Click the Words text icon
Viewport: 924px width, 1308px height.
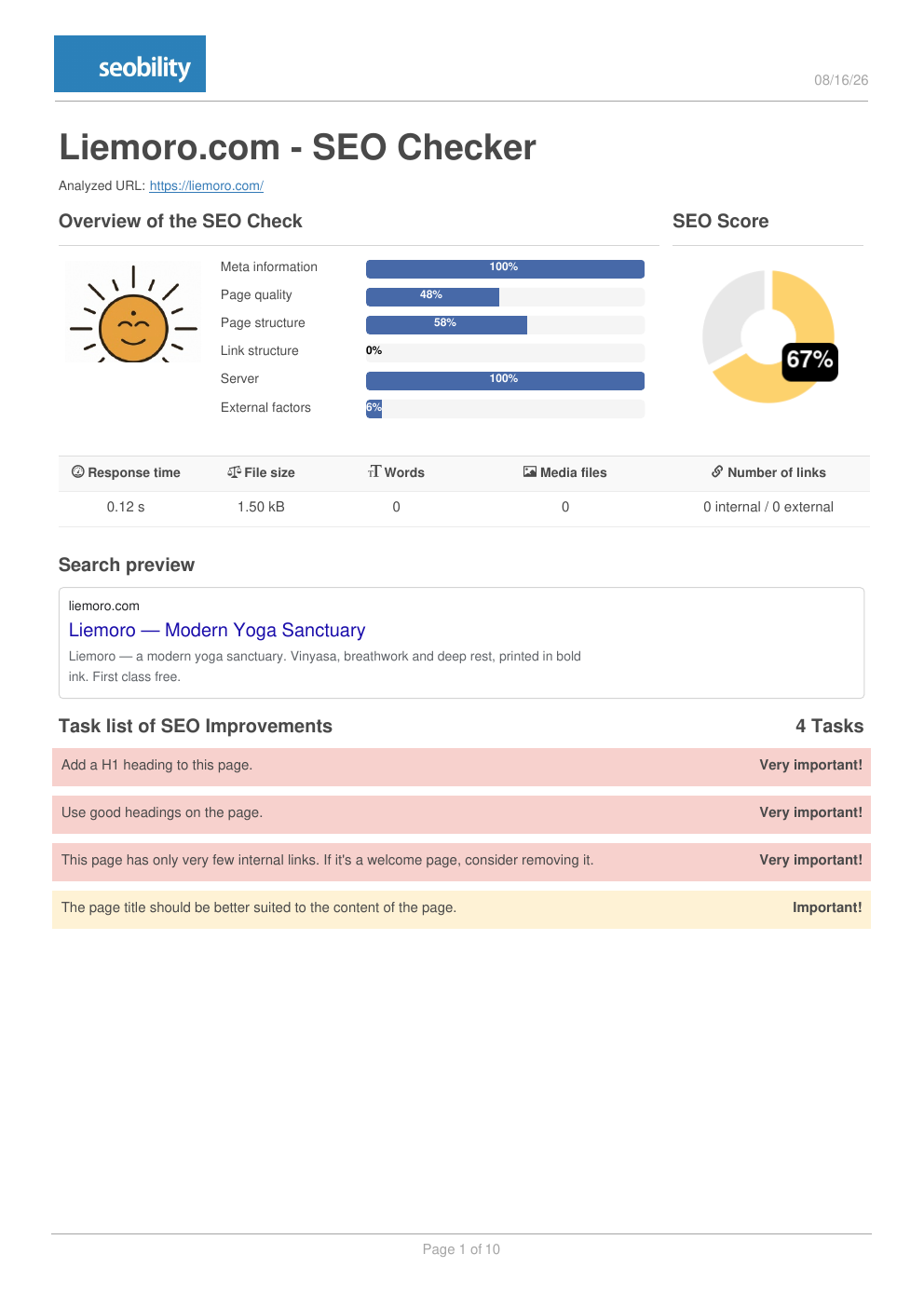374,471
